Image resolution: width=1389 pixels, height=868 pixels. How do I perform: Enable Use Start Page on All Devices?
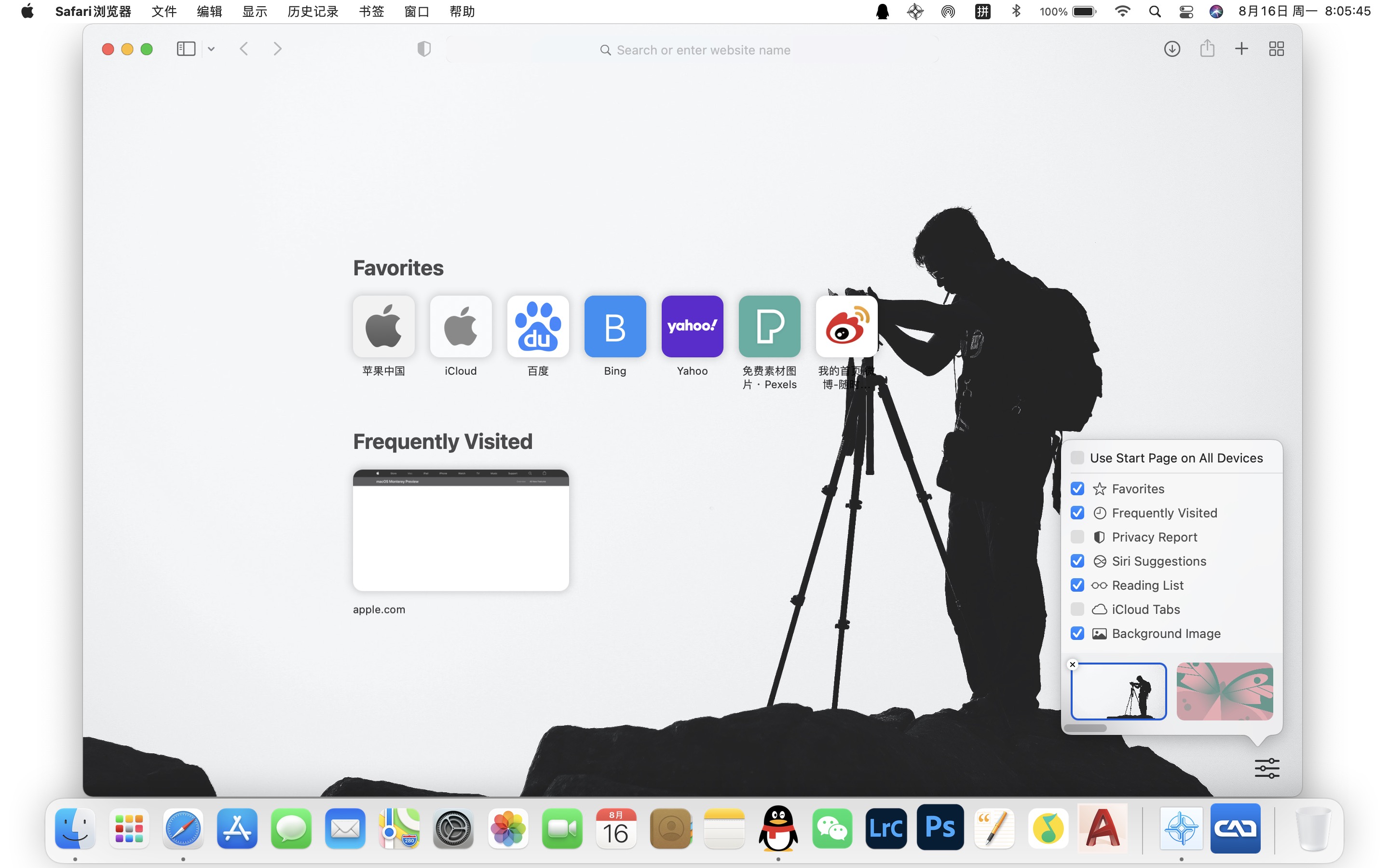point(1077,458)
